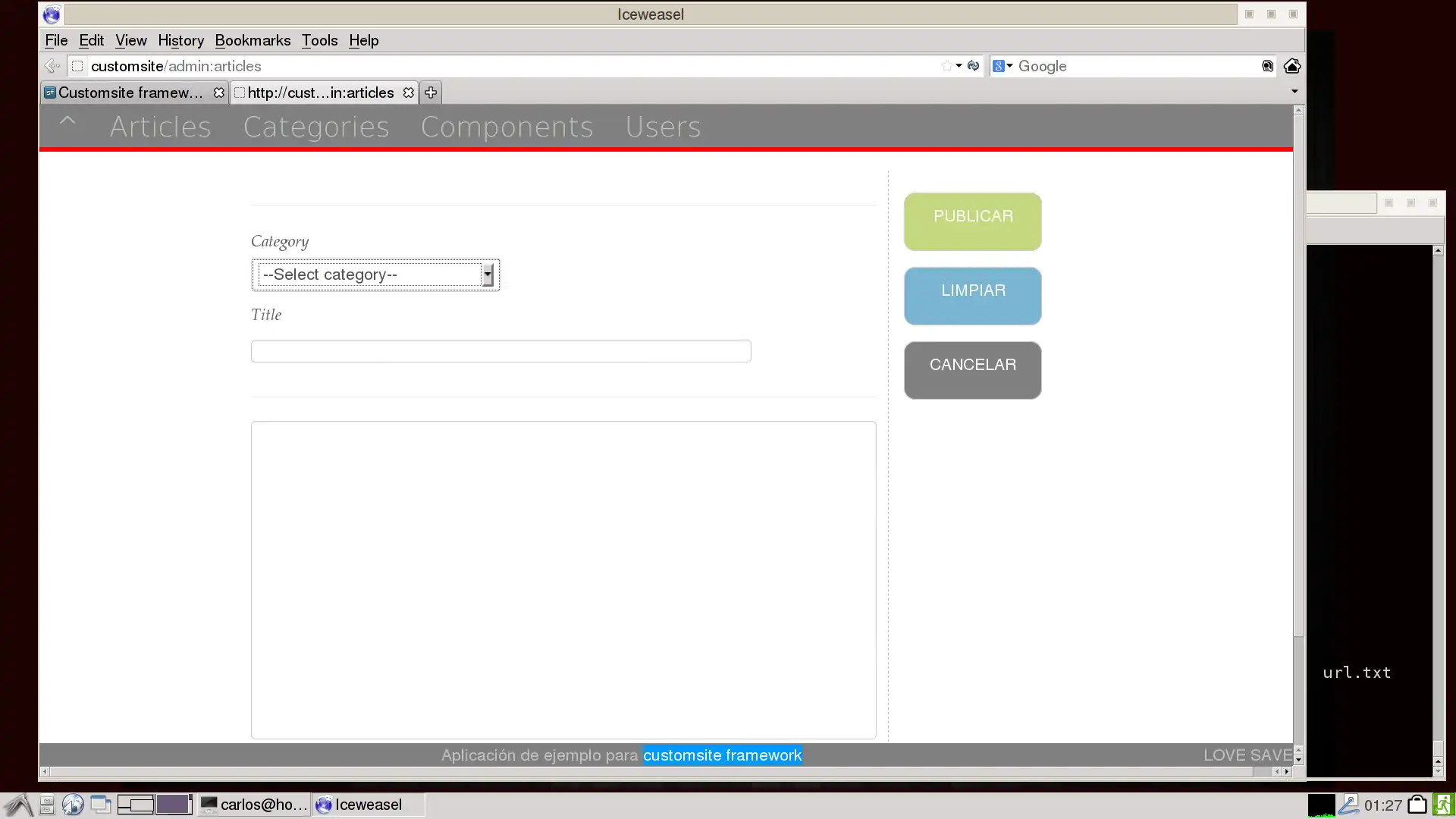Click the Title input field
This screenshot has width=1456, height=819.
click(x=500, y=350)
